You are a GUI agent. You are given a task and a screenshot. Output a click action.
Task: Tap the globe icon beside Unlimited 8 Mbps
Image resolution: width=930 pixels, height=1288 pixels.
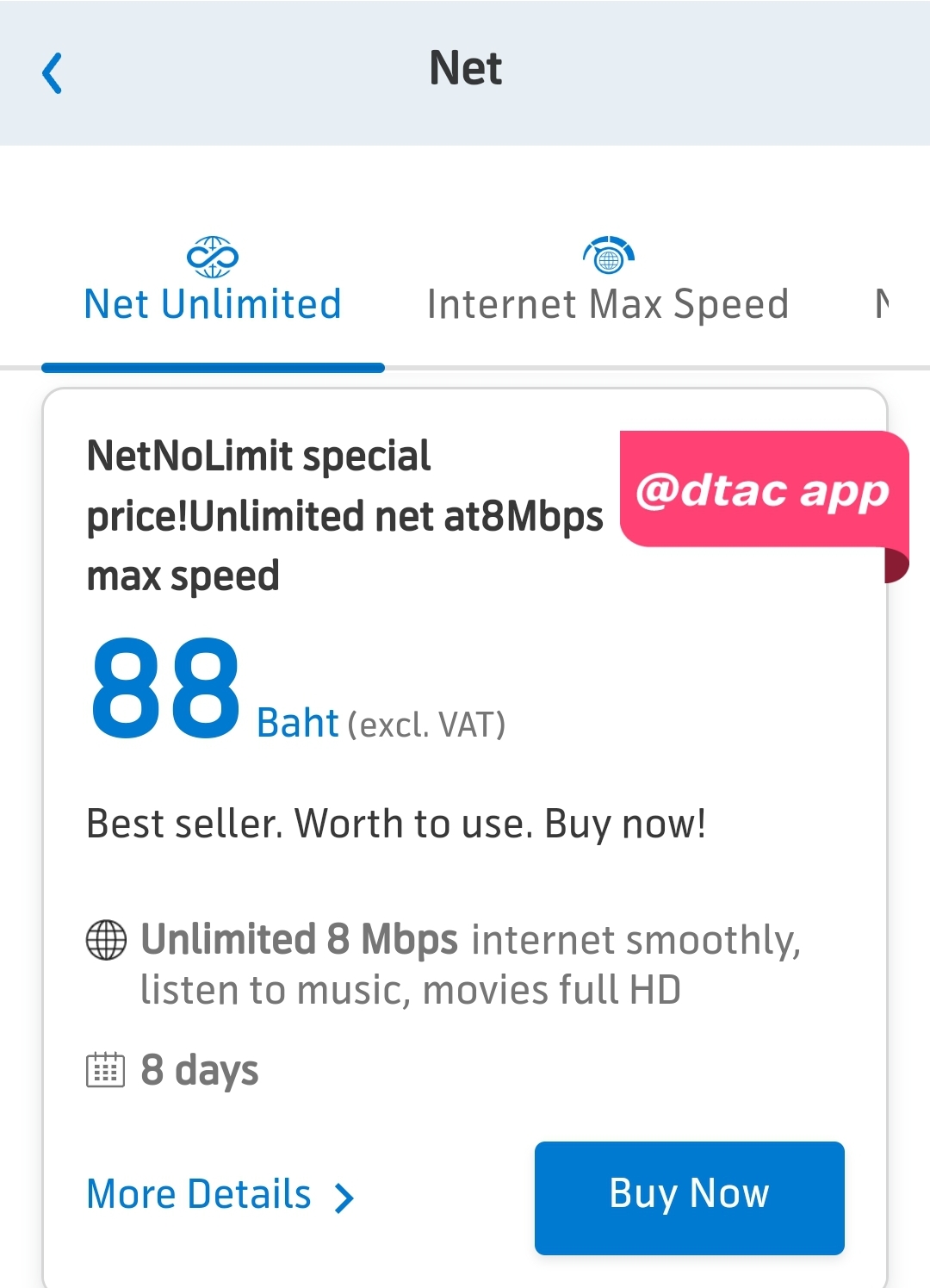pyautogui.click(x=107, y=940)
